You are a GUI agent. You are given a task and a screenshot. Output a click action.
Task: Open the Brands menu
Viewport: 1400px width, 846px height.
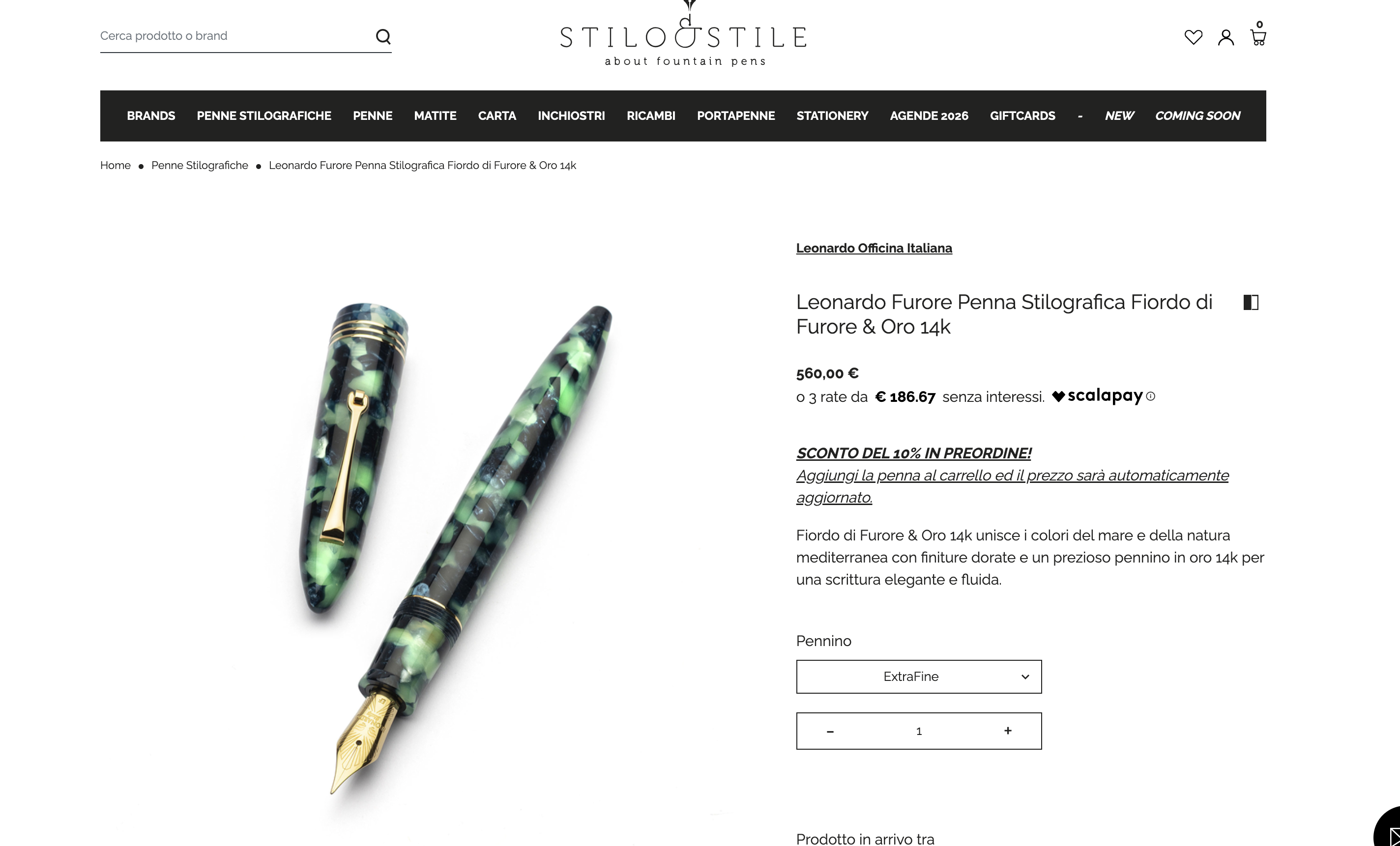pos(150,116)
